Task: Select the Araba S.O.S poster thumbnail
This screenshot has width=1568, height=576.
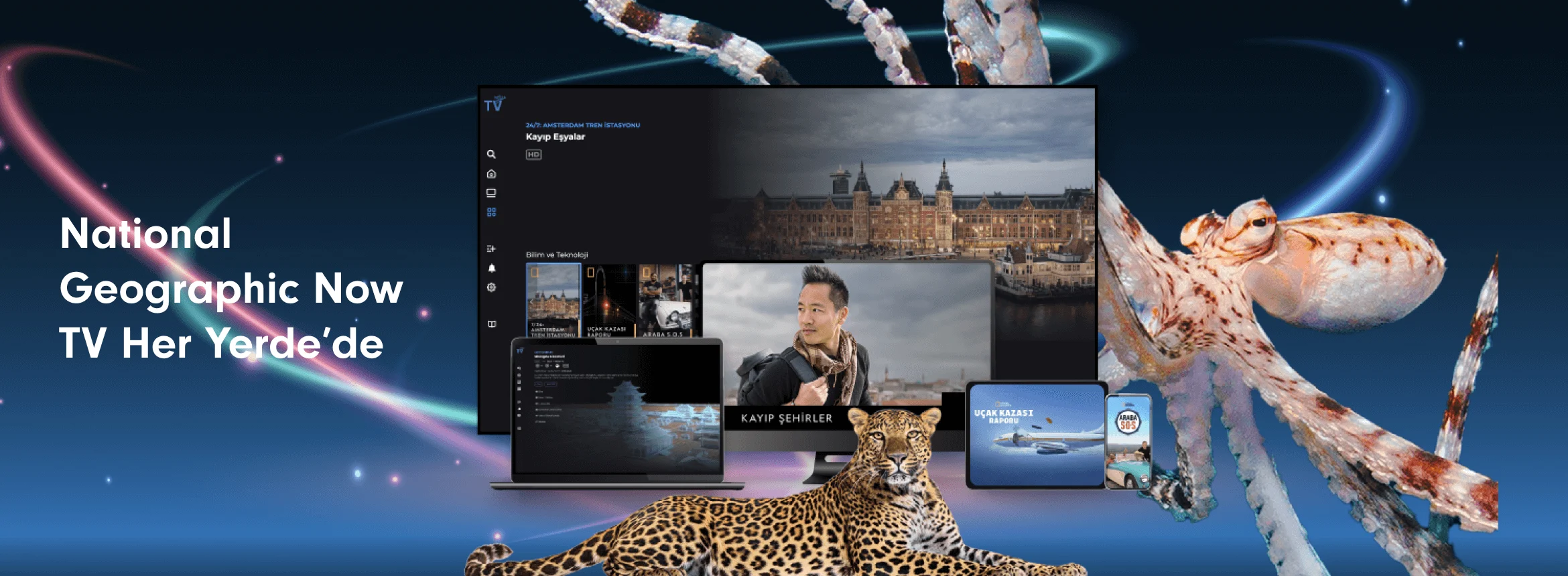Action: [665, 301]
